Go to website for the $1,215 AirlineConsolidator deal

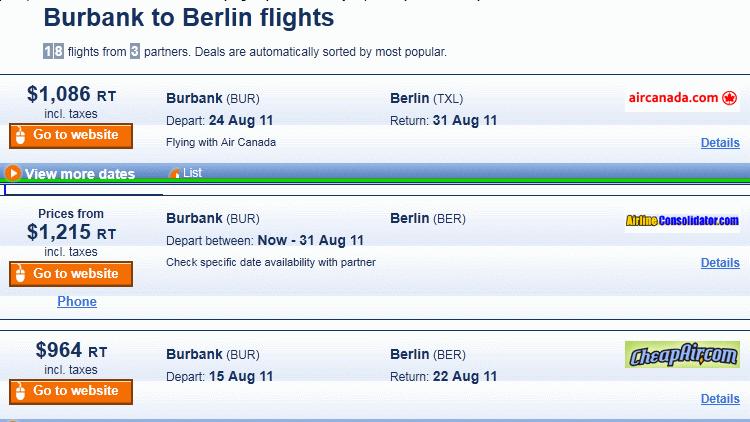pos(71,274)
